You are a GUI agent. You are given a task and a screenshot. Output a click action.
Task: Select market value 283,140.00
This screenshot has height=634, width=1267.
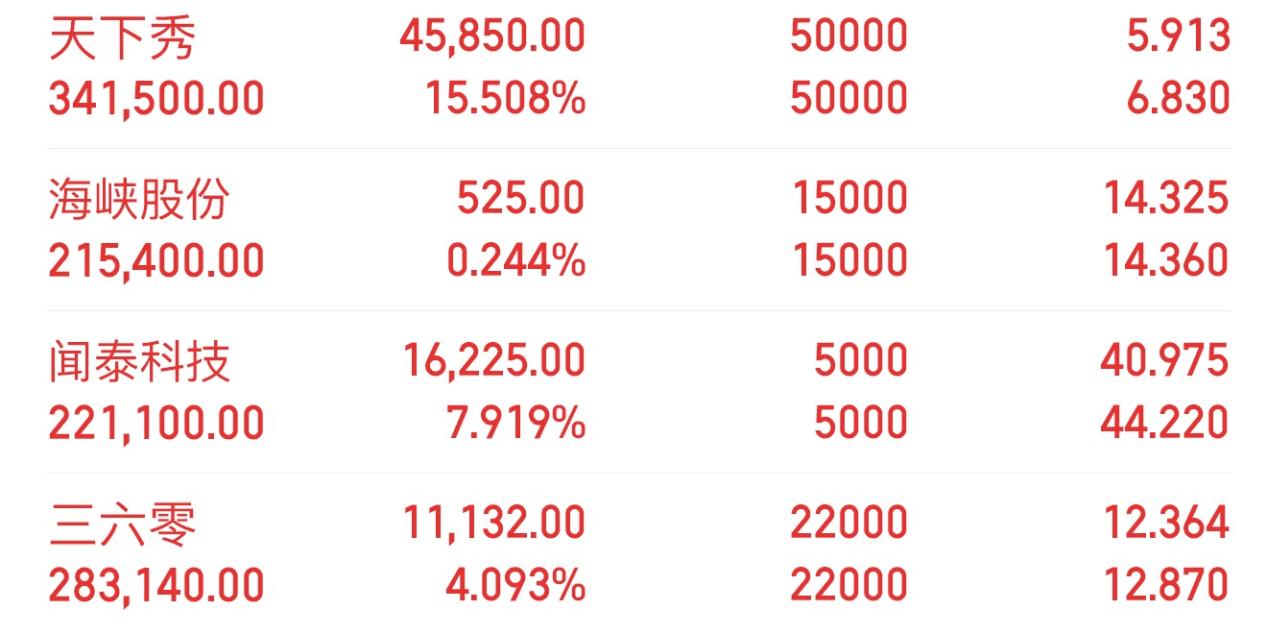click(157, 585)
